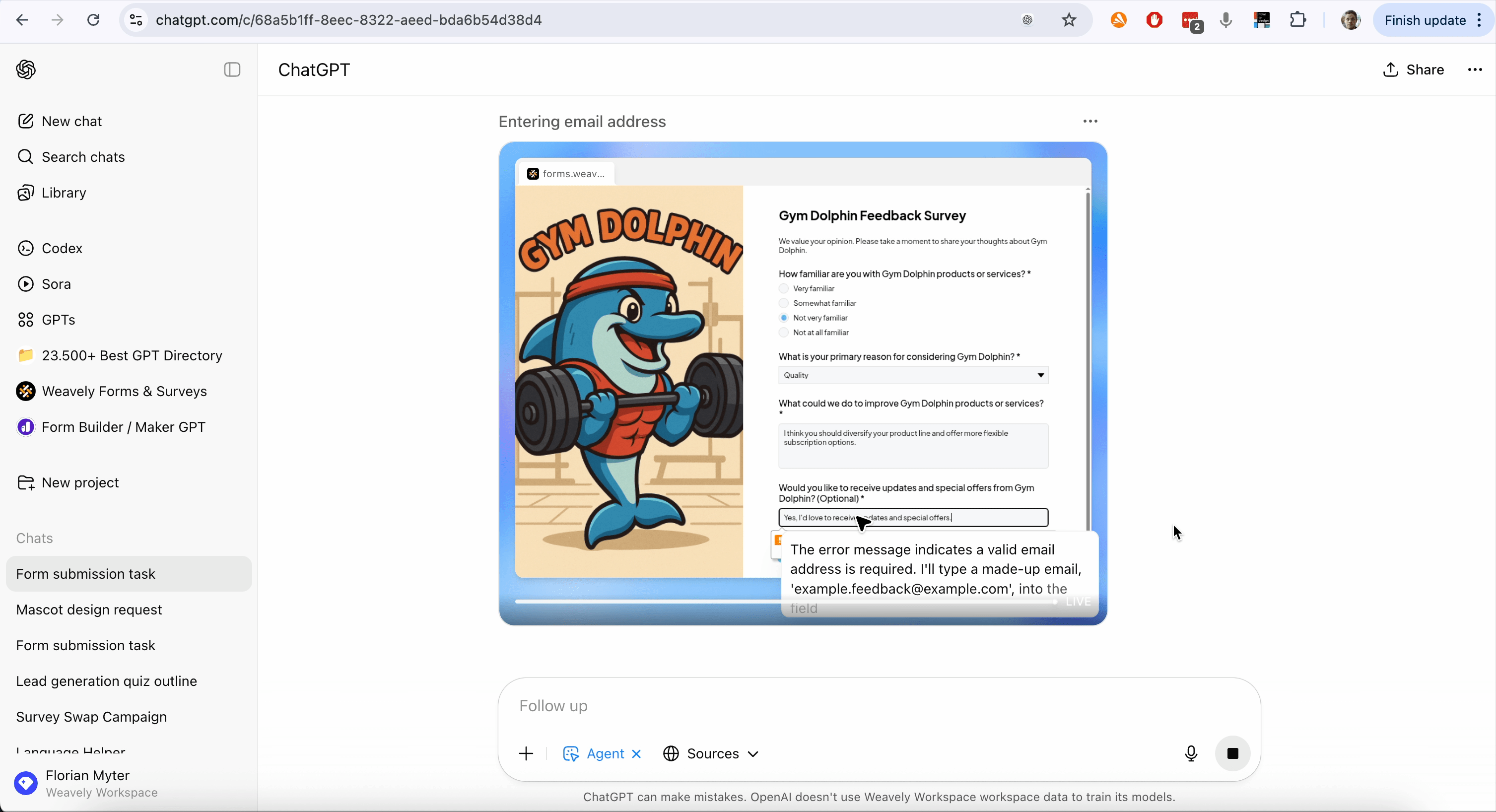
Task: Select the Very familiar radio option
Action: click(x=783, y=289)
